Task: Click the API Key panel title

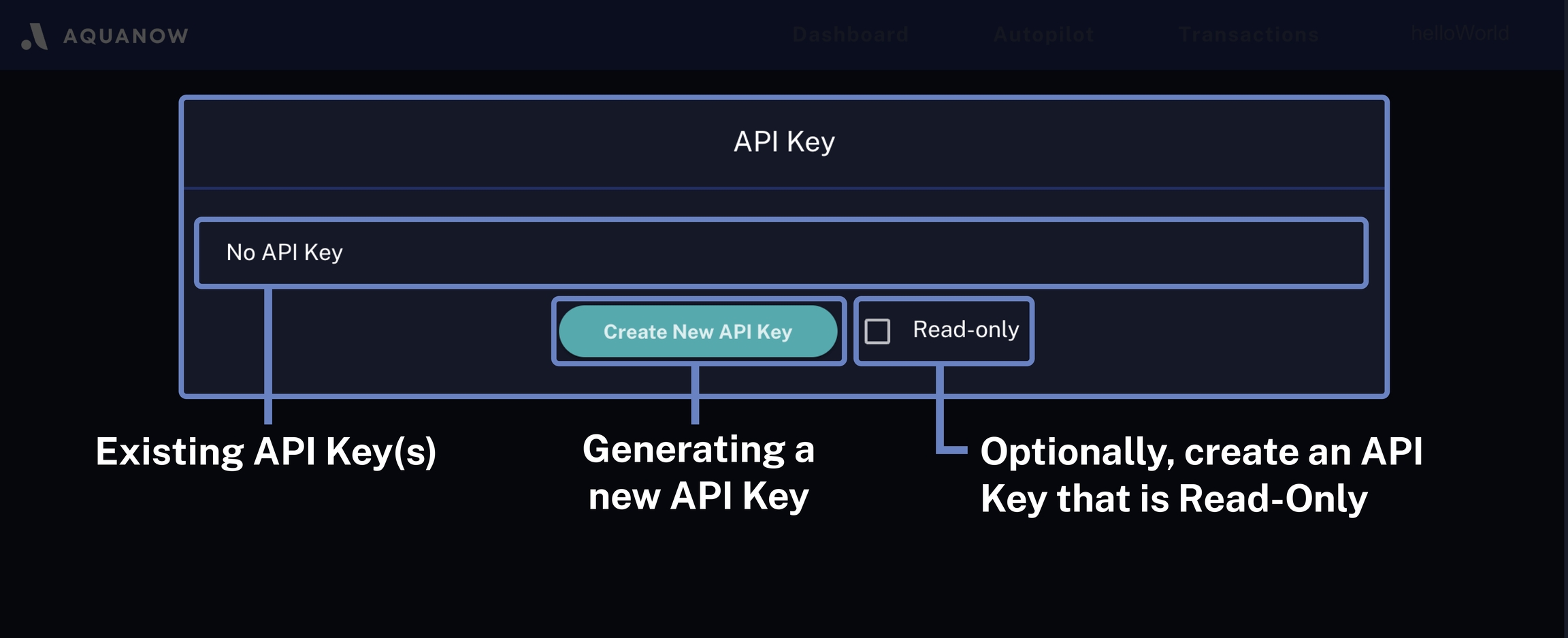Action: [x=784, y=142]
